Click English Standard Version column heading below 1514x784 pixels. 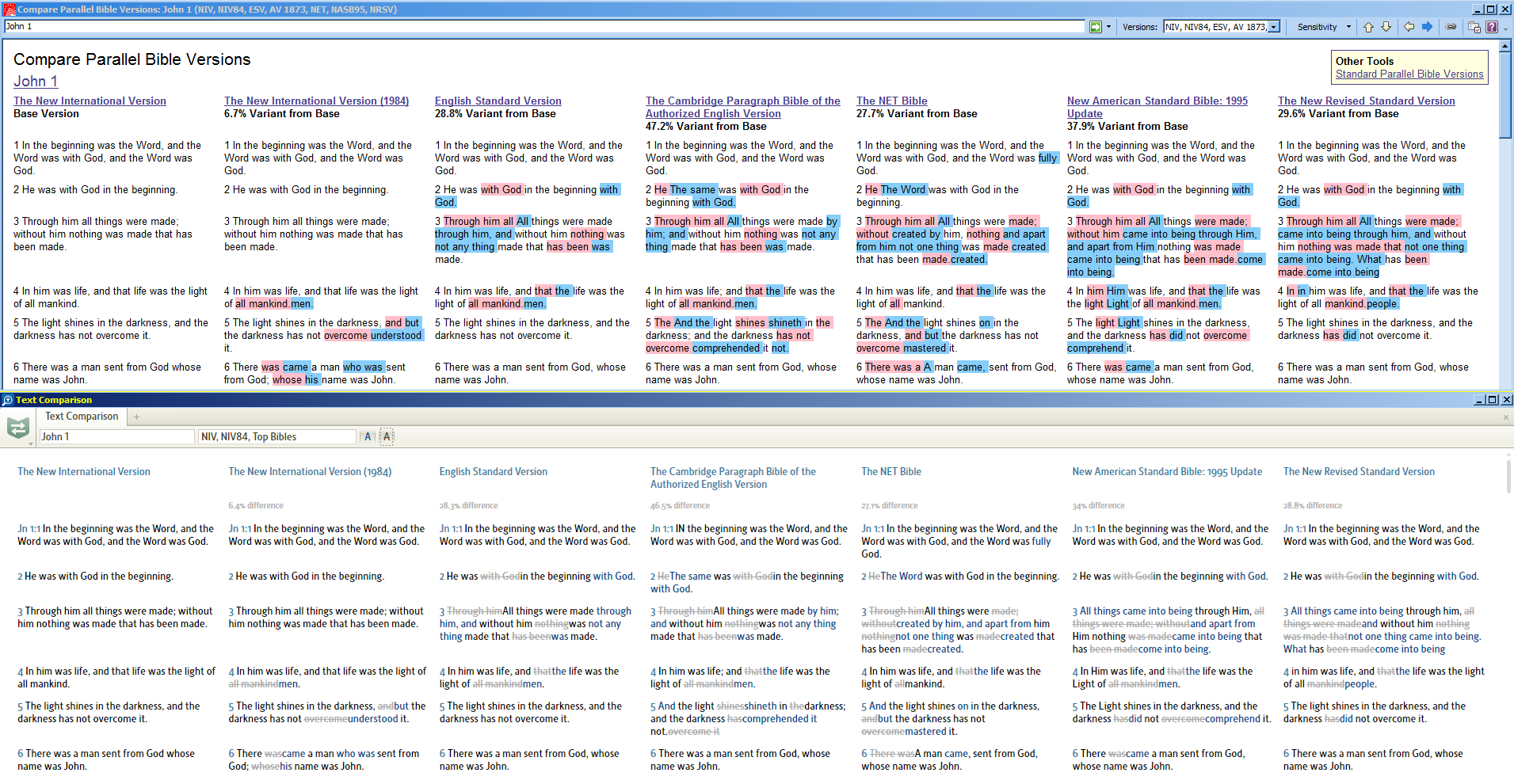pyautogui.click(x=494, y=472)
